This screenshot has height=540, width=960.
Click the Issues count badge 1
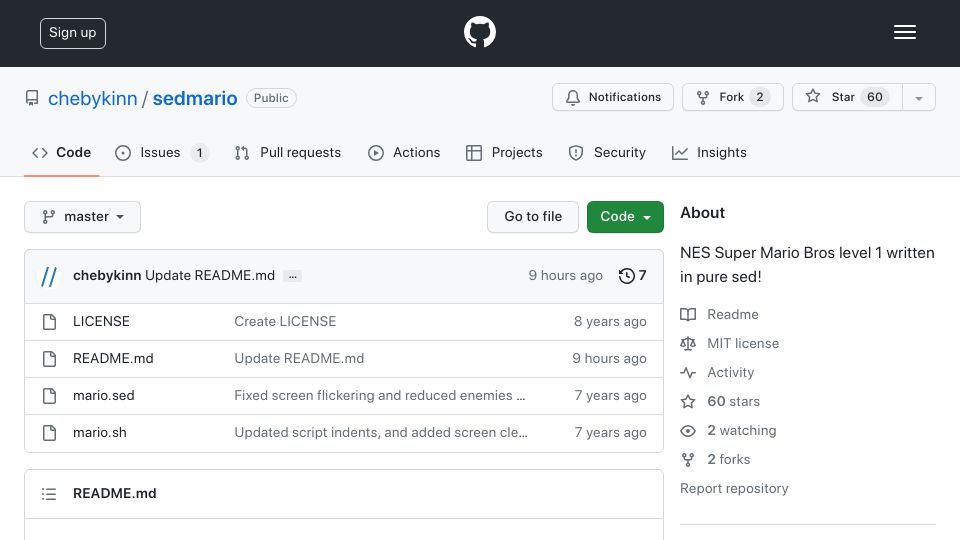click(200, 153)
